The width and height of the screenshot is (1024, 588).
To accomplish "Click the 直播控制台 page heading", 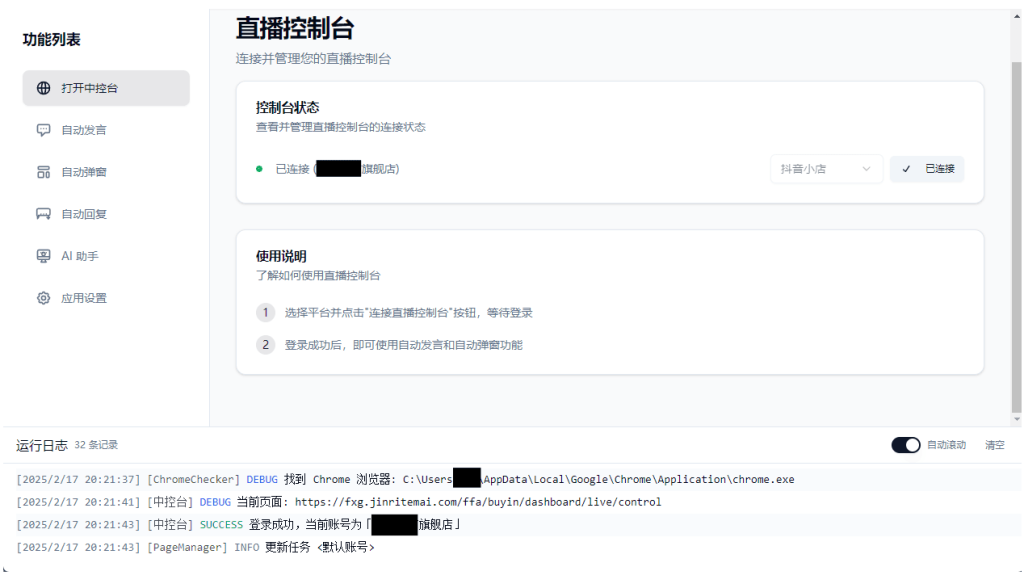I will [x=295, y=29].
